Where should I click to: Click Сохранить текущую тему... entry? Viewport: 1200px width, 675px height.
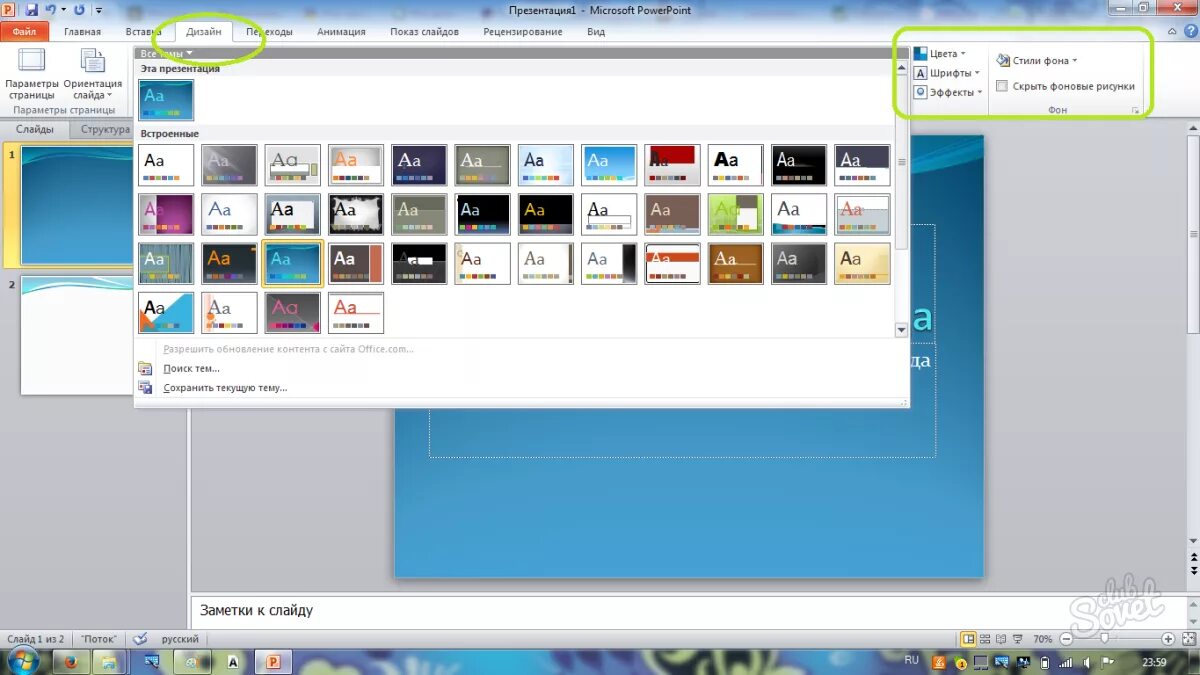coord(225,387)
